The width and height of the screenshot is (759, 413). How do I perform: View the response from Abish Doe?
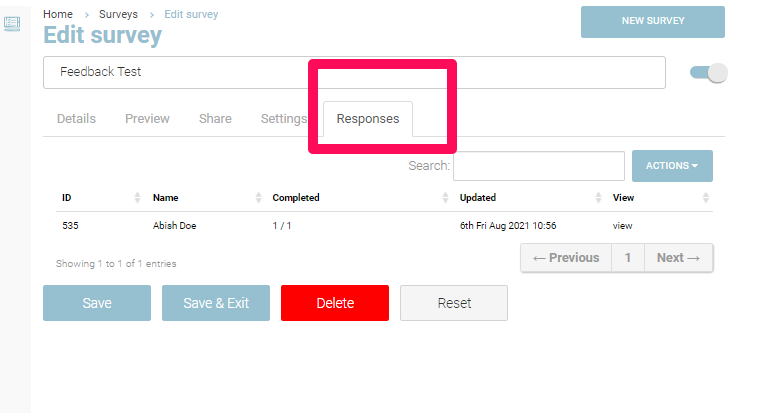click(622, 226)
